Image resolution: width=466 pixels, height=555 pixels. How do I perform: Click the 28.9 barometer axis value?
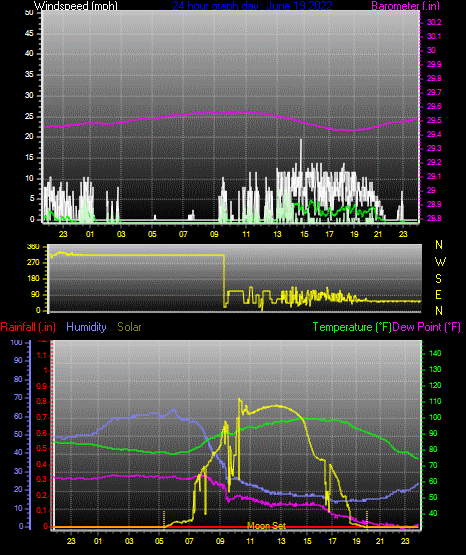click(434, 205)
